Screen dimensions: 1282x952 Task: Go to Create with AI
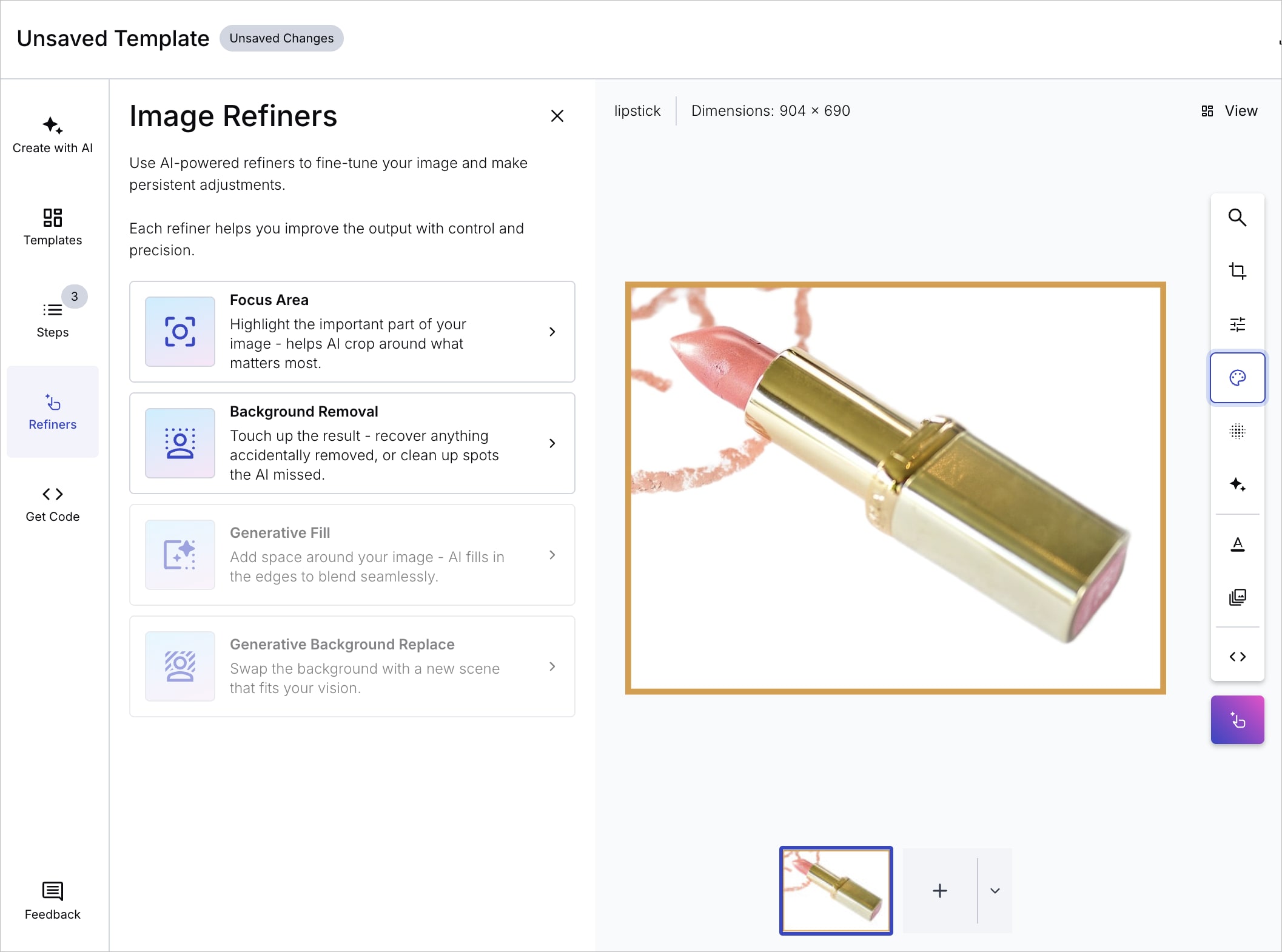click(53, 135)
